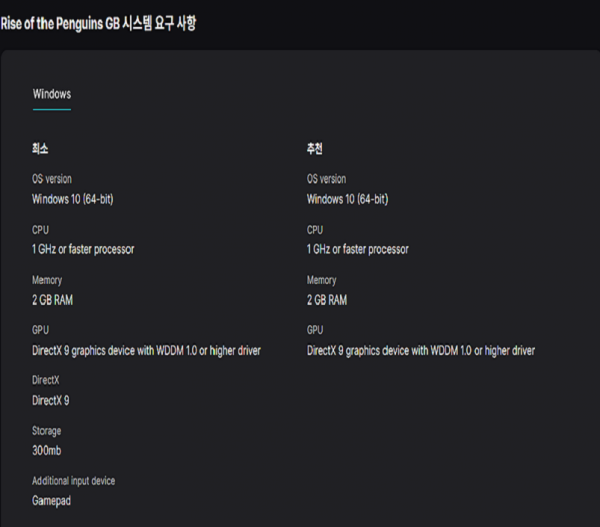Click the standalone DirectX 9 value
Screen dimensions: 600x527
click(x=51, y=400)
